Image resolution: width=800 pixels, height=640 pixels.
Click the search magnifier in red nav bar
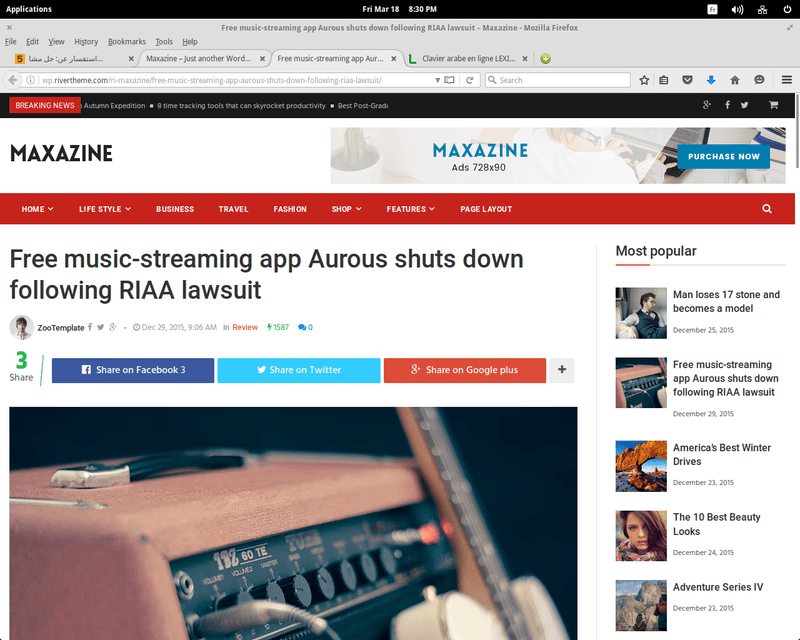767,209
